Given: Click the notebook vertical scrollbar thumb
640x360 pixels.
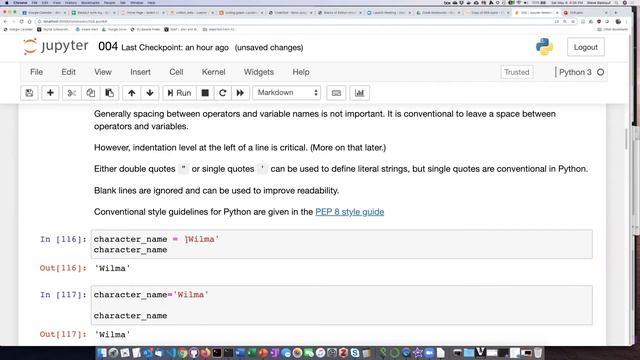Looking at the screenshot, I should click(x=625, y=139).
